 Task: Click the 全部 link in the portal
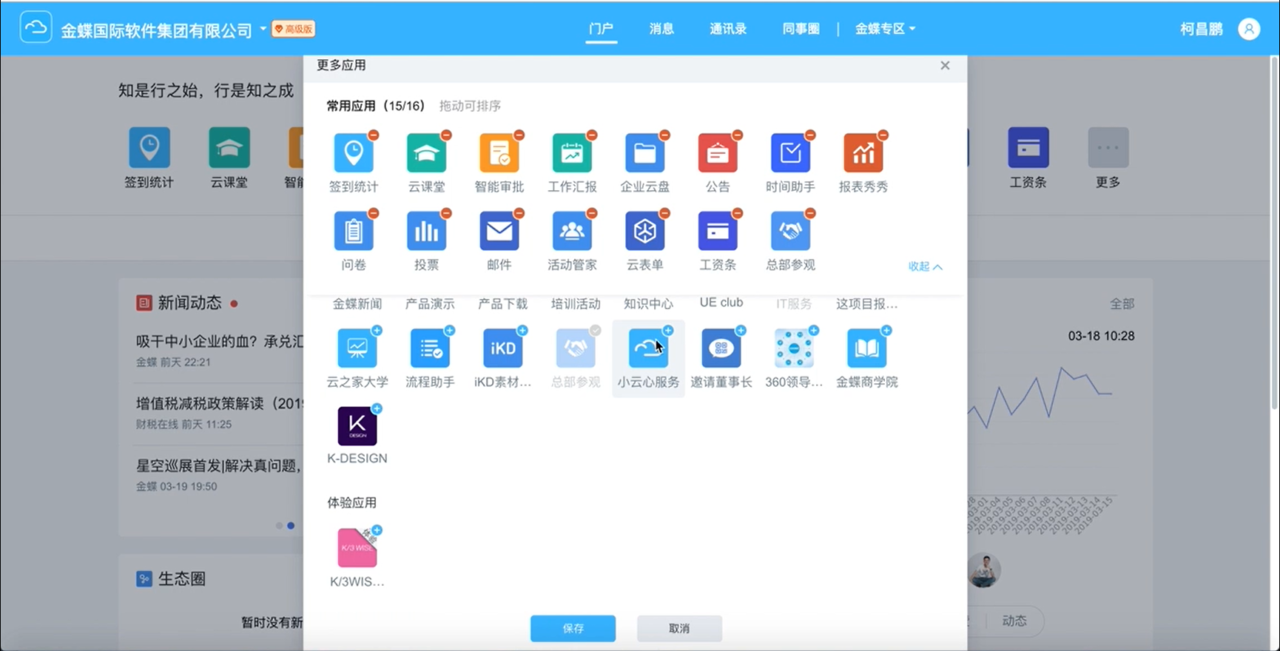pyautogui.click(x=1122, y=304)
